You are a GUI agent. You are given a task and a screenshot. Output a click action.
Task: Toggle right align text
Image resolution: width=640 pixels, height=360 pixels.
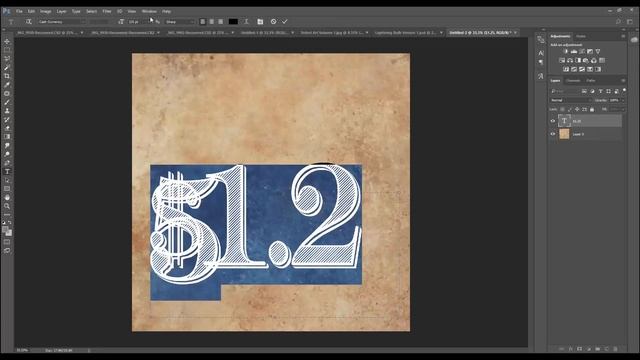coord(220,22)
